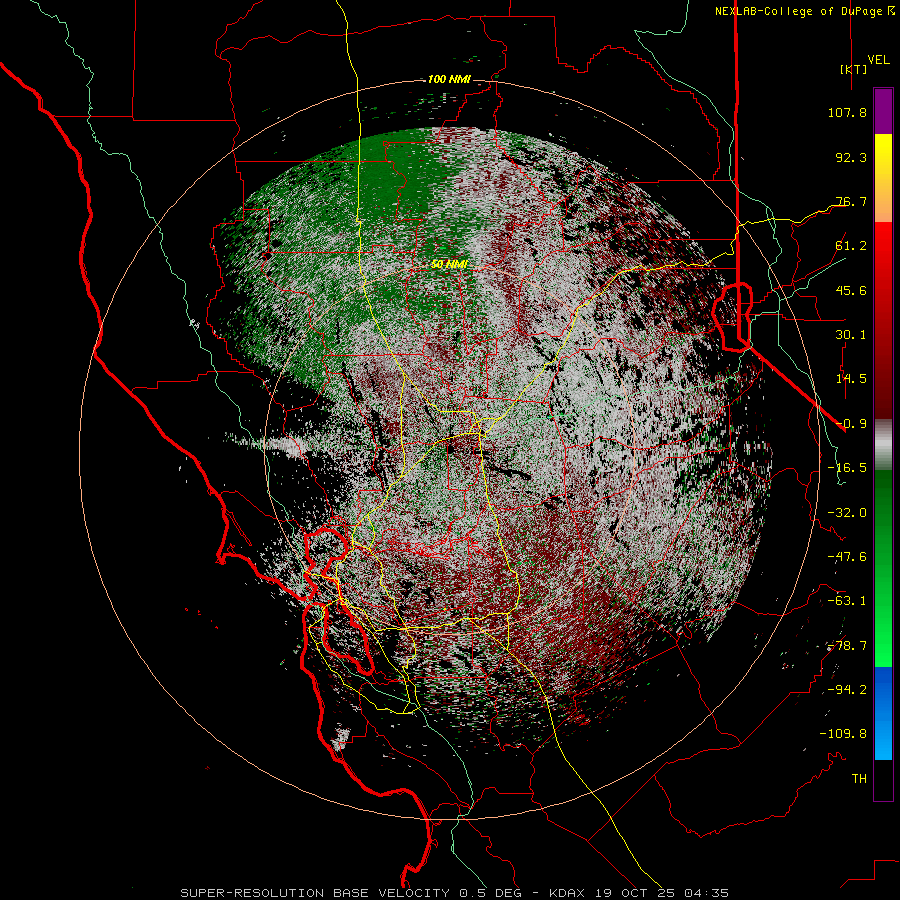Viewport: 900px width, 900px height.
Task: Select the -78.7 legend value
Action: 847,646
